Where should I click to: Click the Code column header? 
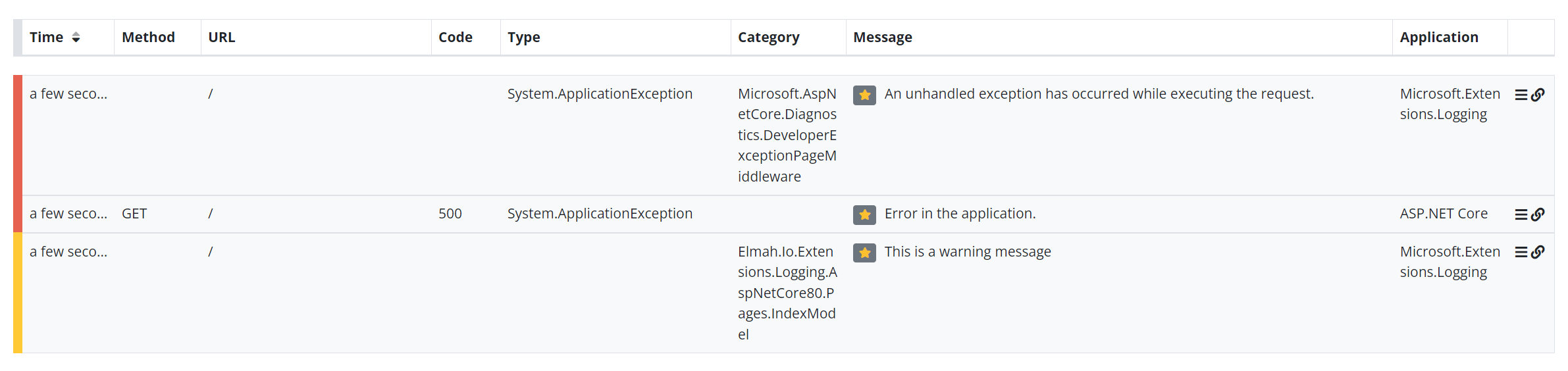tap(456, 37)
